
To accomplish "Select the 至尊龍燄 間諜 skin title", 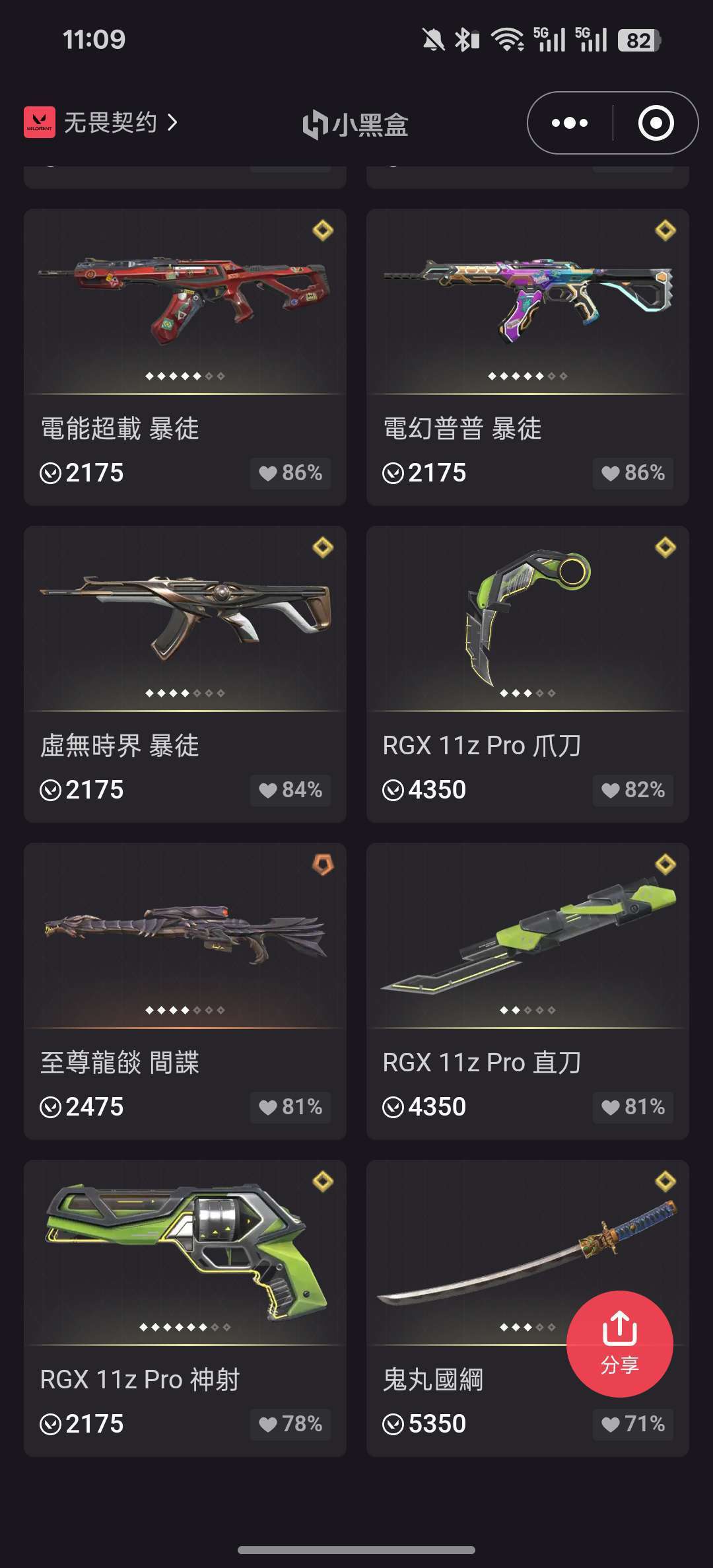I will coord(119,1063).
